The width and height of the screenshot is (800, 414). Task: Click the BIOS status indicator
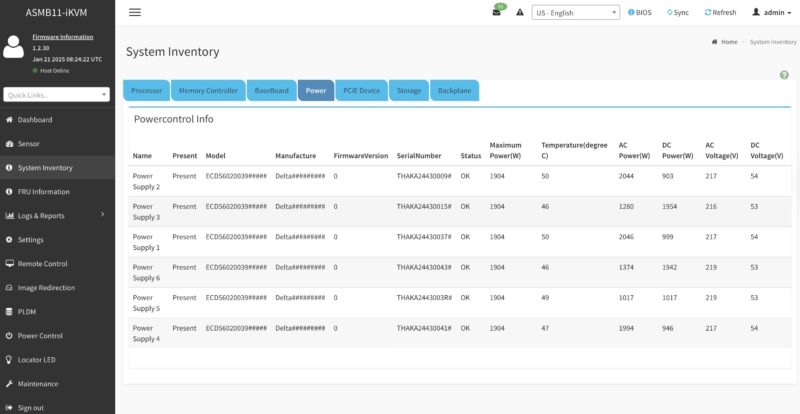(x=638, y=12)
